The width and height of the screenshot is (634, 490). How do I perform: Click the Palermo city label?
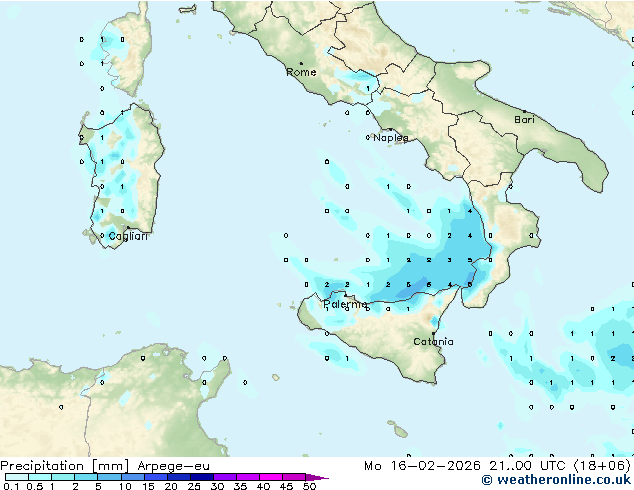tap(345, 304)
